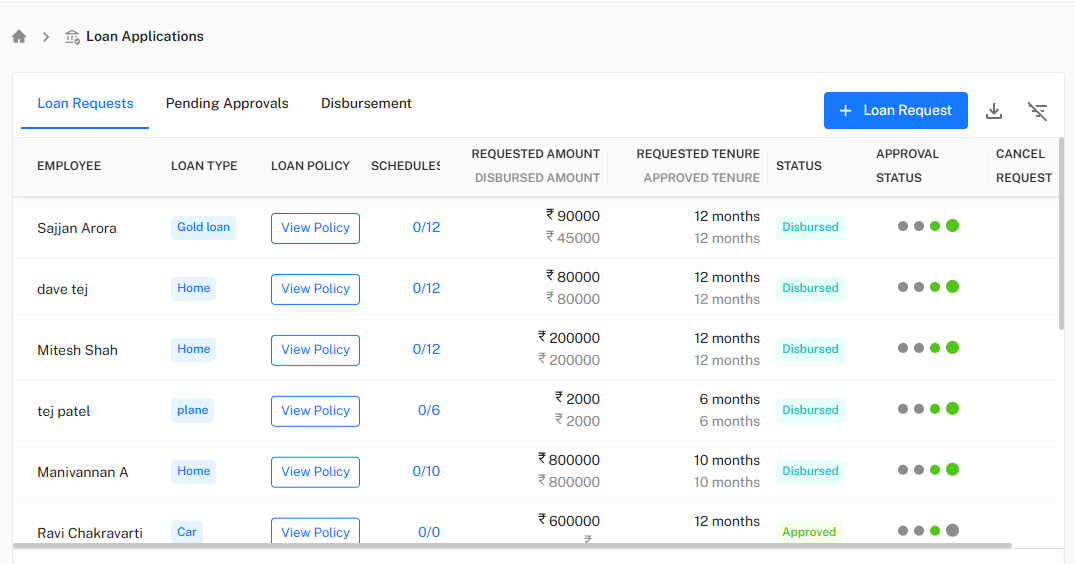Open the 0/12 schedules link for dave tej
Viewport: 1075px width, 564px height.
[x=426, y=289]
